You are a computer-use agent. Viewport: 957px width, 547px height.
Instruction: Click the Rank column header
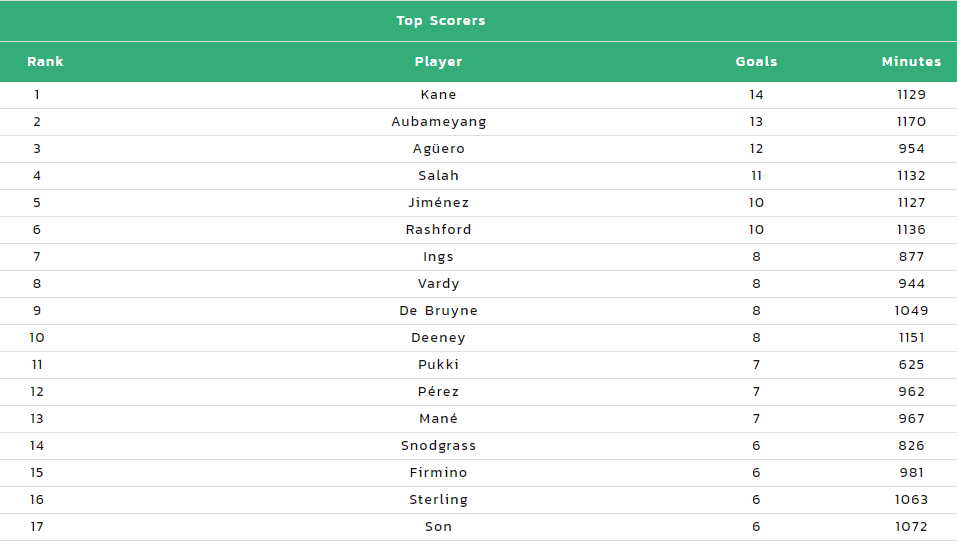coord(45,62)
